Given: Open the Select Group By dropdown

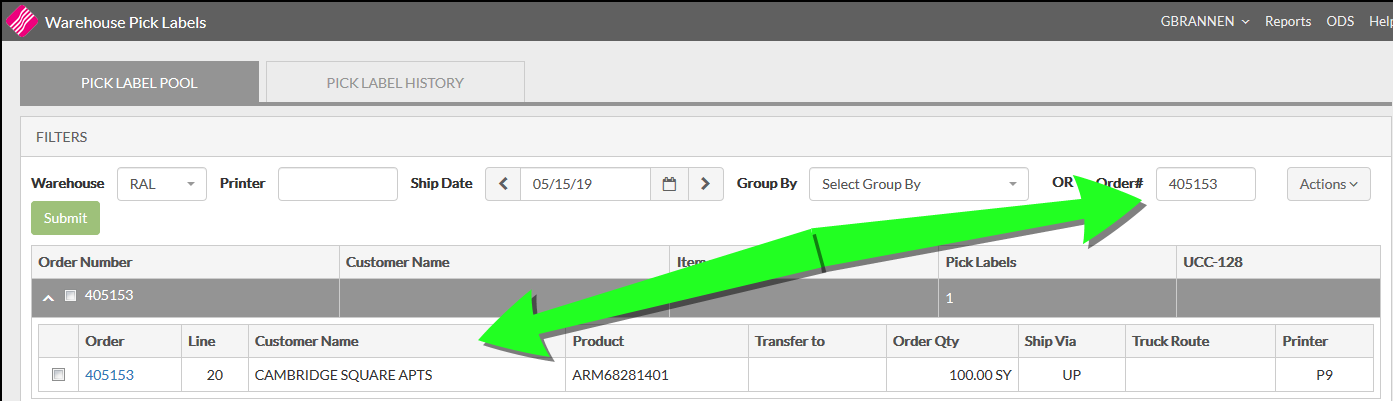Looking at the screenshot, I should [918, 184].
